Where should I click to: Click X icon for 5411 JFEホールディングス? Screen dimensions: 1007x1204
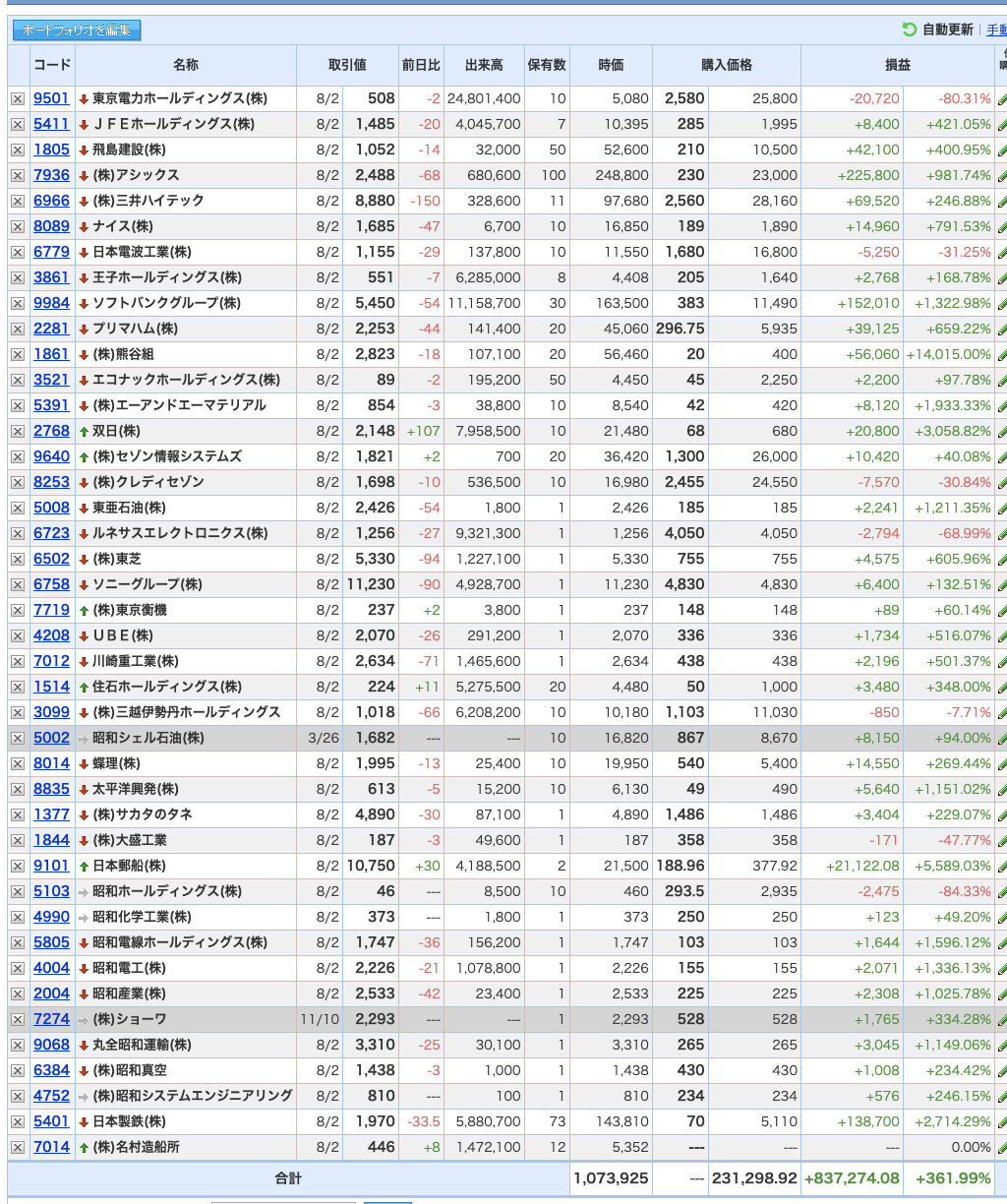click(18, 124)
